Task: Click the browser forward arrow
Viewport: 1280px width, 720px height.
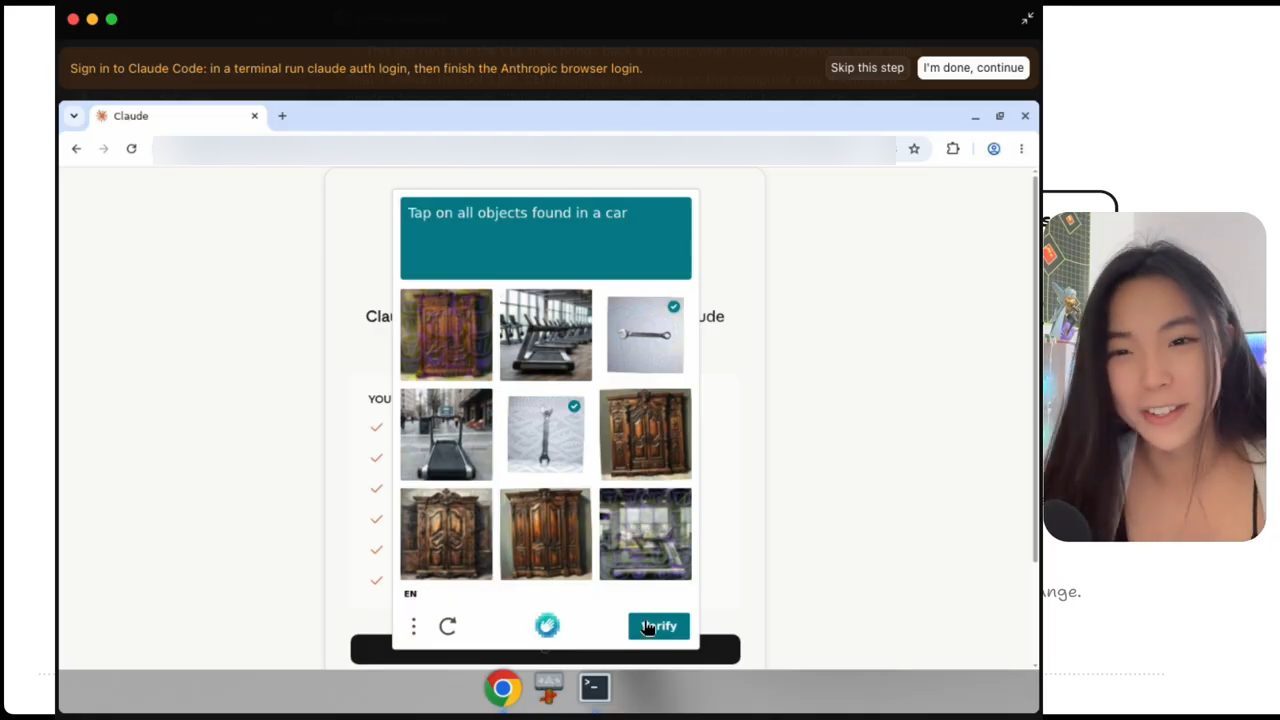Action: coord(103,149)
